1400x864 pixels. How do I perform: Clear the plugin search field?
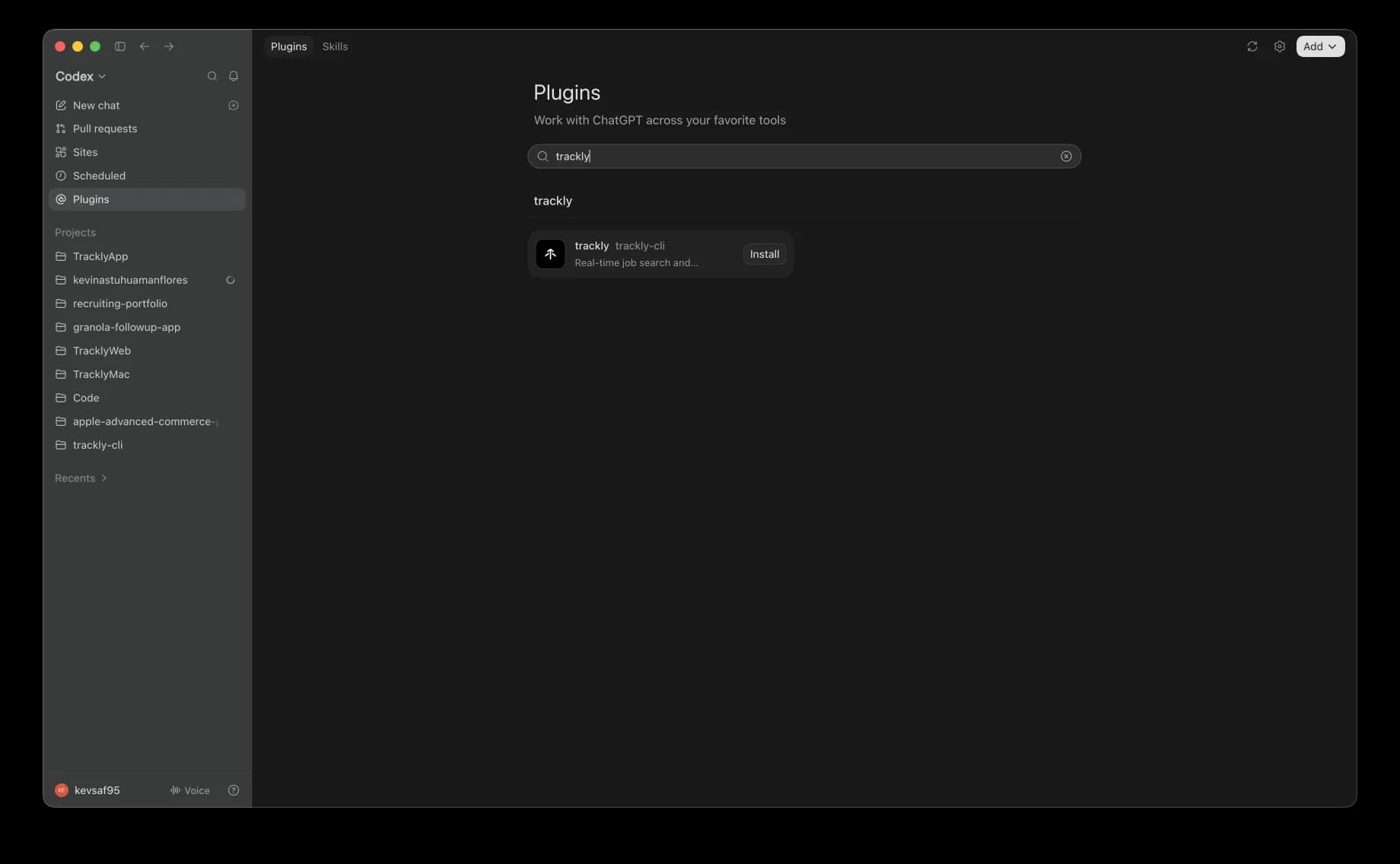click(x=1066, y=156)
